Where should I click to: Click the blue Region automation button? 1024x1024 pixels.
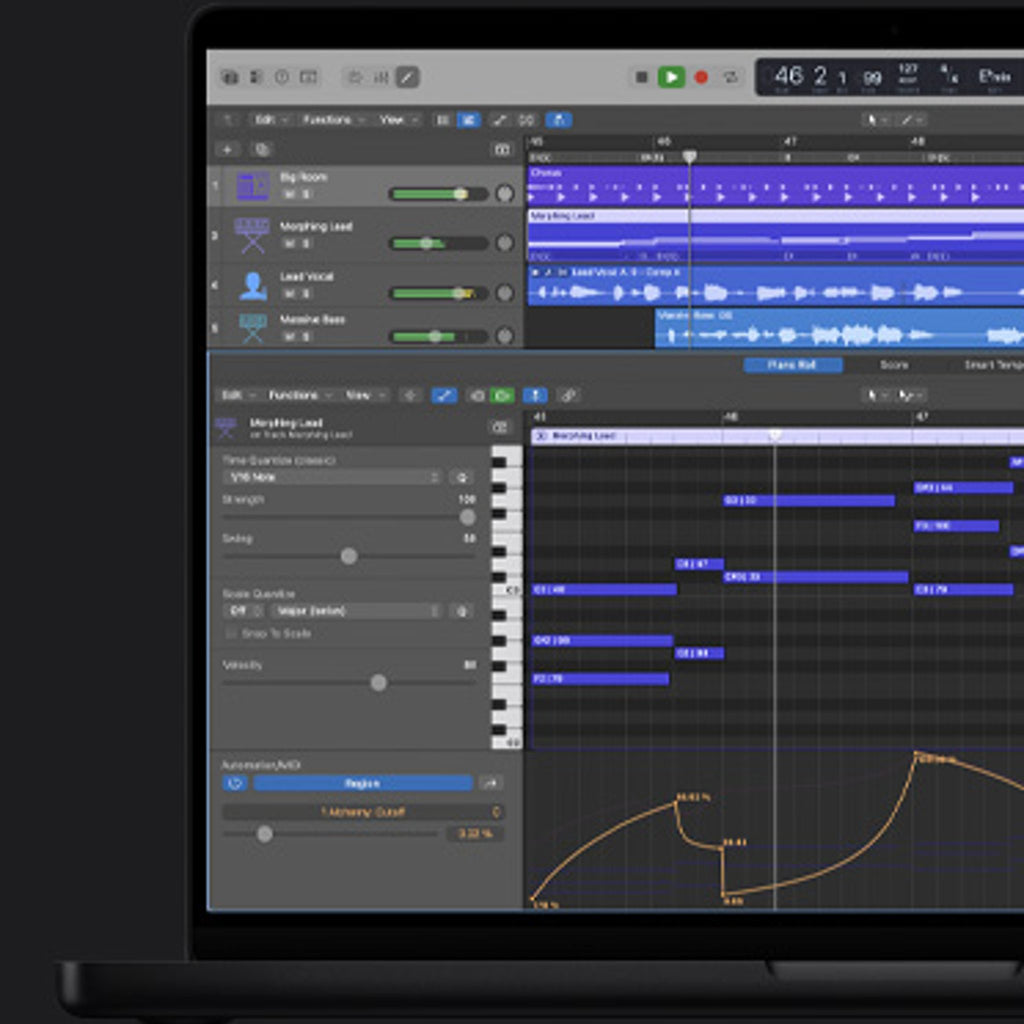pyautogui.click(x=362, y=783)
